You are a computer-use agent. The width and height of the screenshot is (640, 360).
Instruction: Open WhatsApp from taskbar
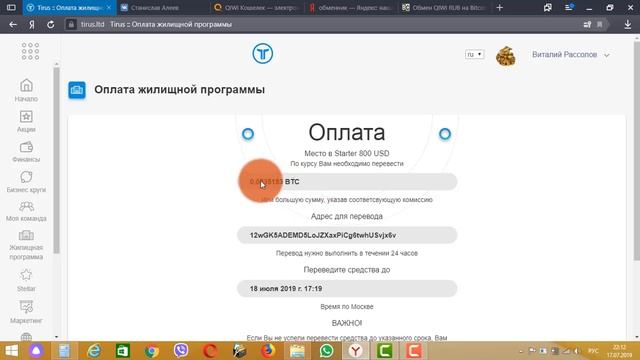(x=326, y=351)
